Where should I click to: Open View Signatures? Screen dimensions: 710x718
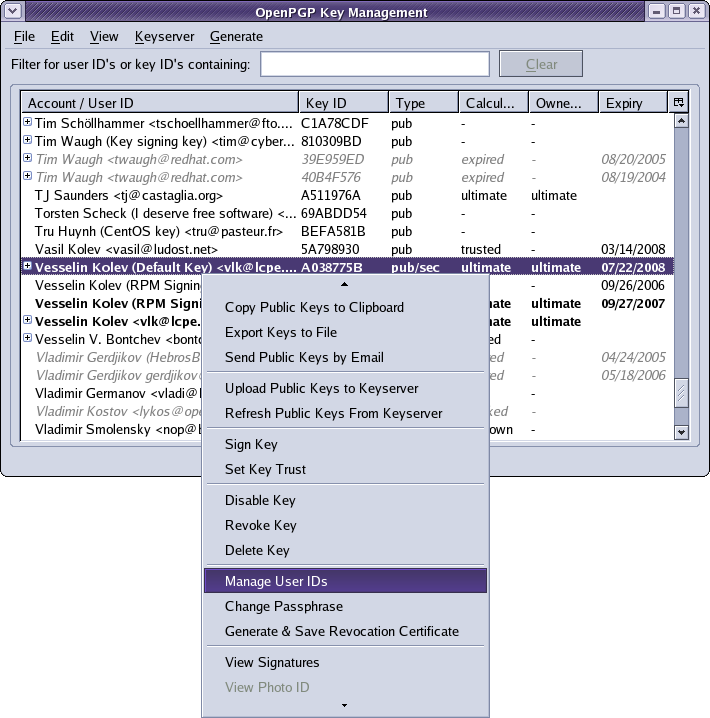click(345, 662)
